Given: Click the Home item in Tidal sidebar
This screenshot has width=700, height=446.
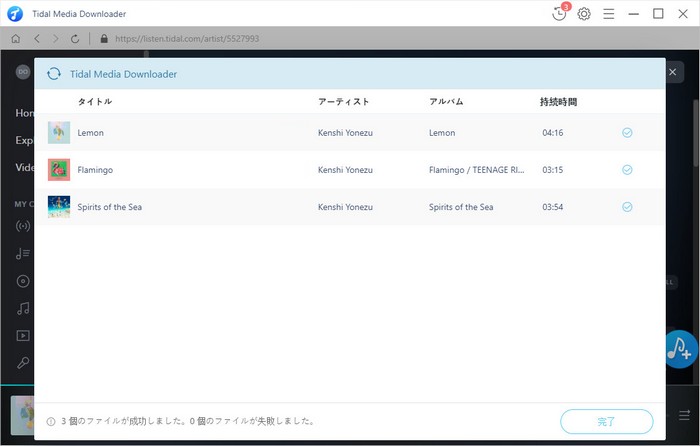Looking at the screenshot, I should (x=25, y=113).
